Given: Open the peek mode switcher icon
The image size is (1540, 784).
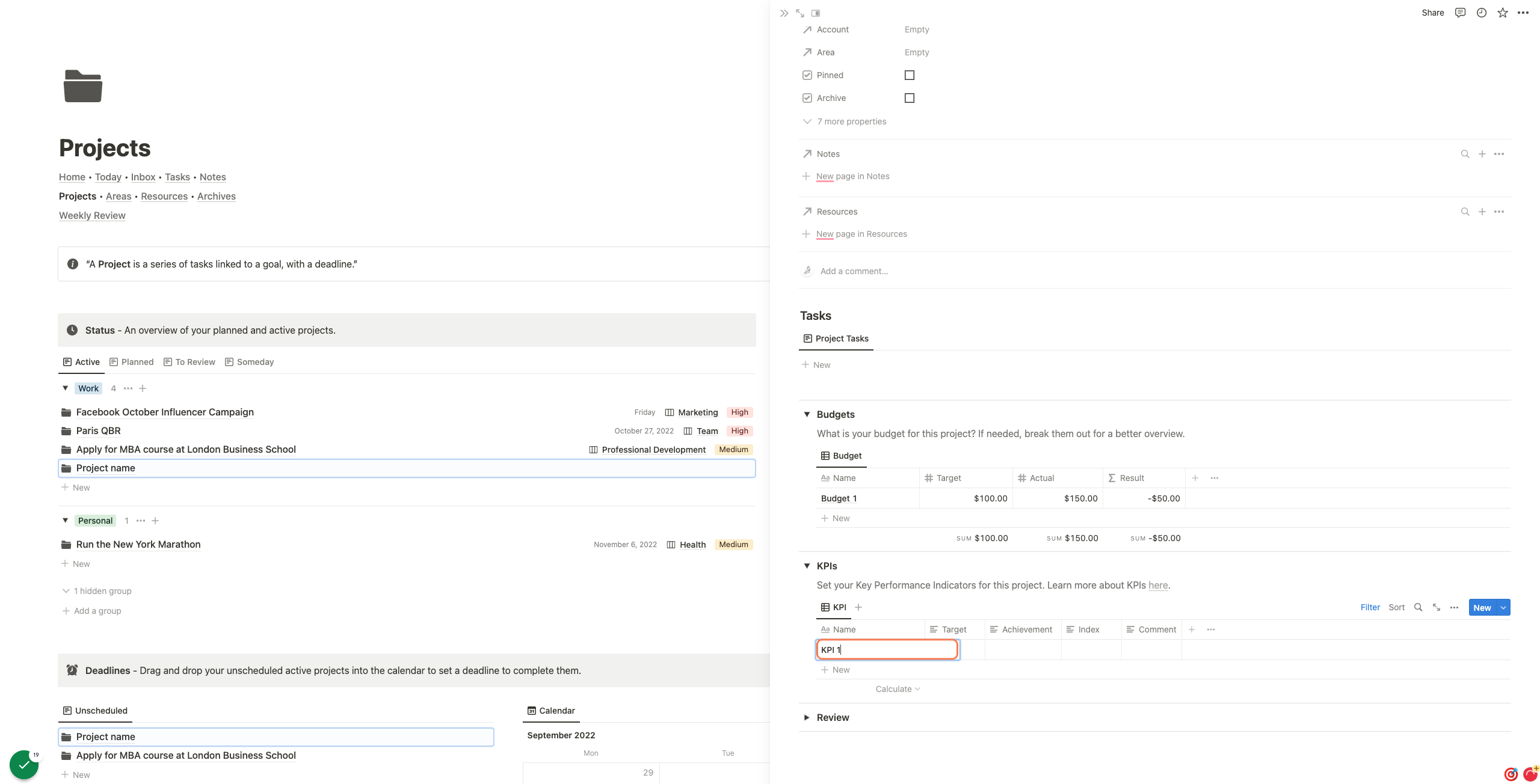Looking at the screenshot, I should [816, 13].
